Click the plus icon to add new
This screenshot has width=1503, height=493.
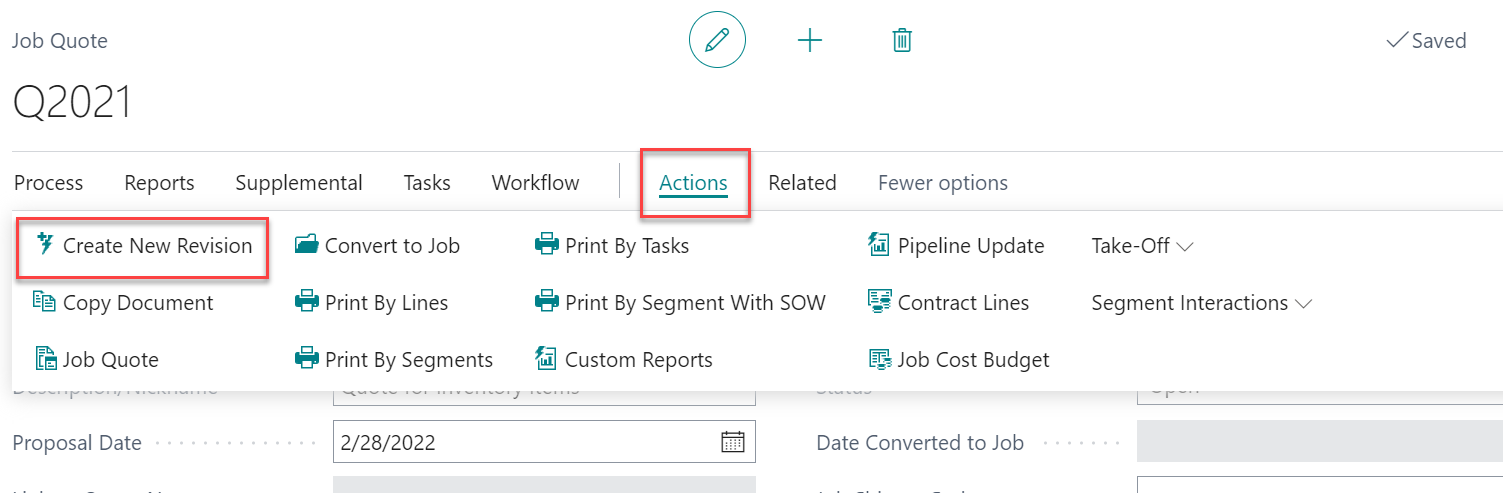coord(809,41)
